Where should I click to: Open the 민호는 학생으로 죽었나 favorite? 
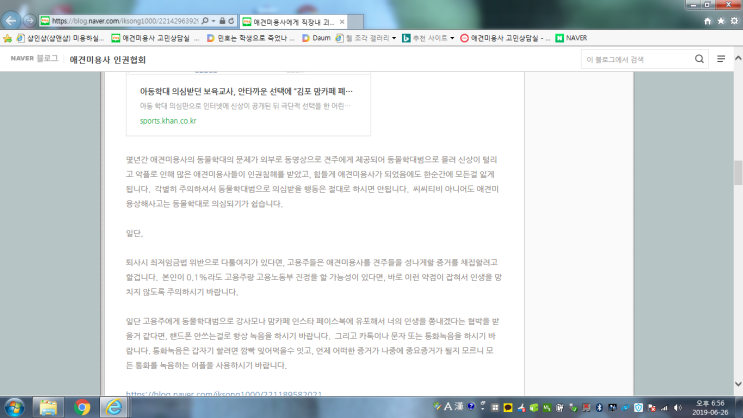coord(251,38)
